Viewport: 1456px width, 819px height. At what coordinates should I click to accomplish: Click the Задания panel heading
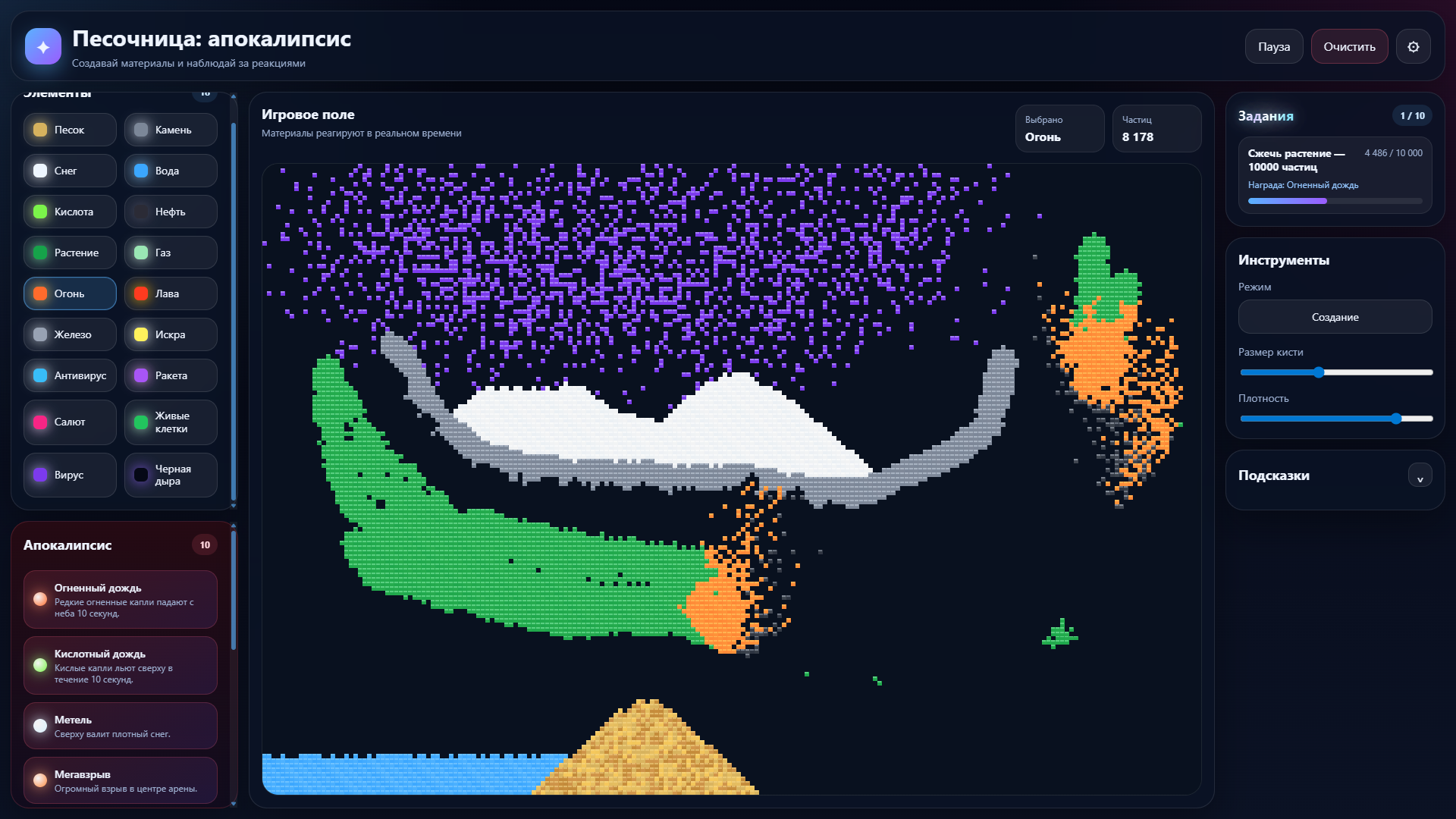pyautogui.click(x=1266, y=116)
